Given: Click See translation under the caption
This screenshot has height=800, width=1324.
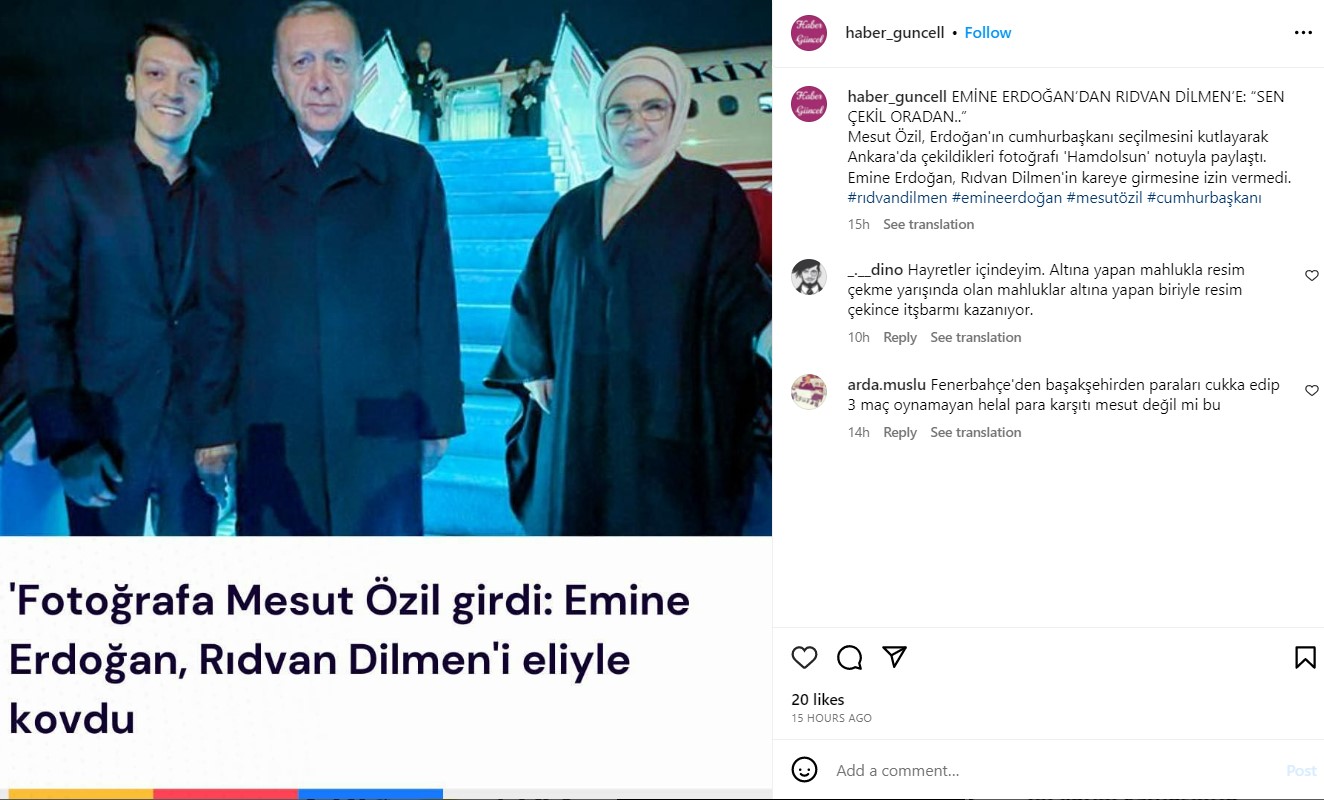Looking at the screenshot, I should (x=928, y=224).
